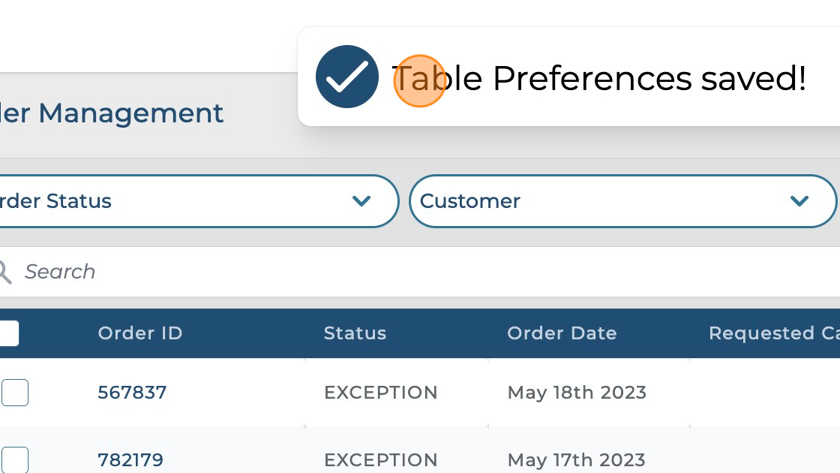Open order 782179 link

coord(130,460)
